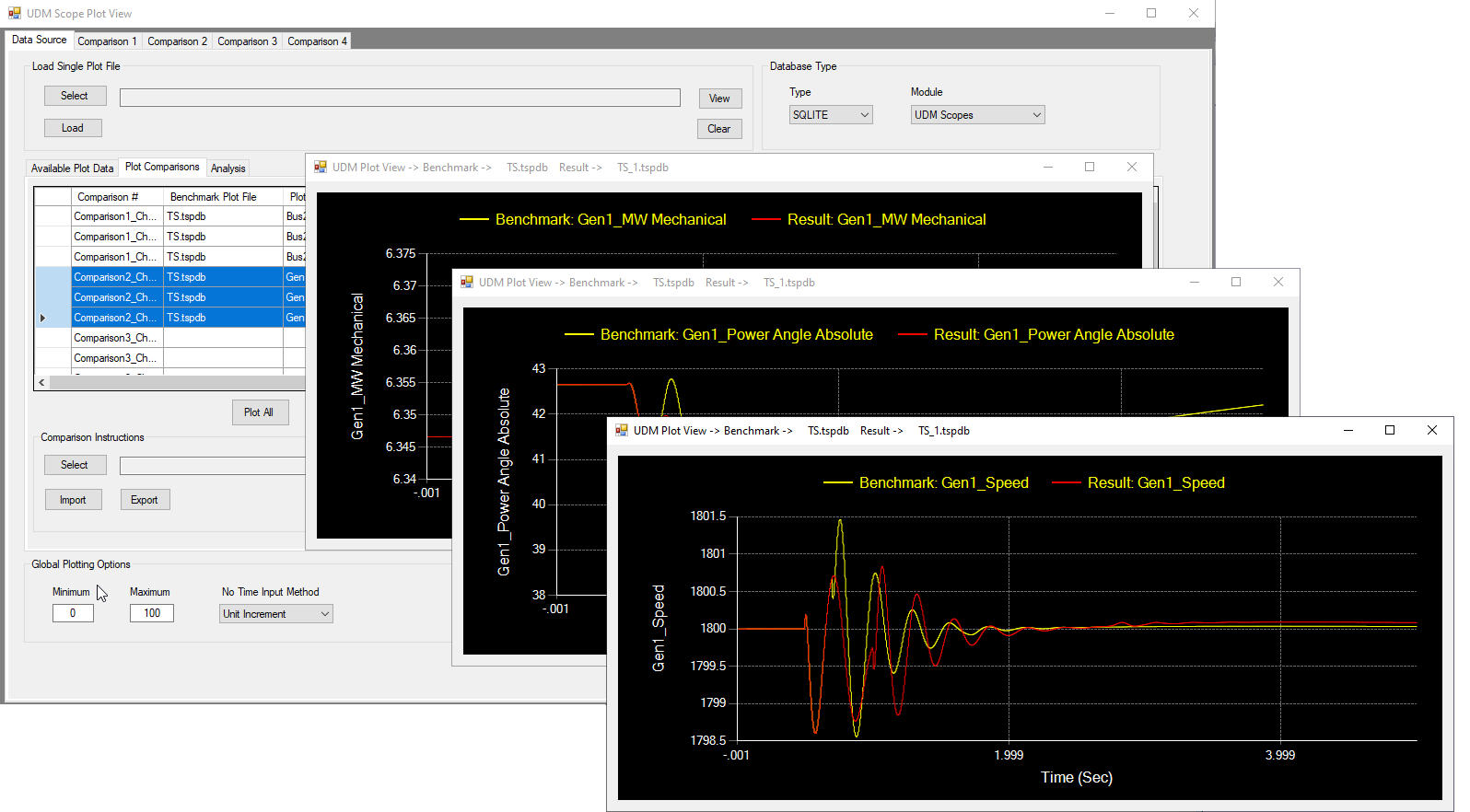Expand the No Time Input Method dropdown
This screenshot has width=1470, height=812.
click(276, 614)
